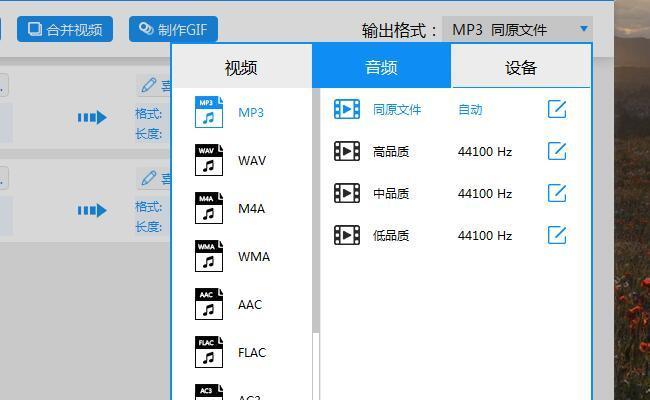The width and height of the screenshot is (650, 400).
Task: Select the 低品质 preset
Action: click(391, 235)
